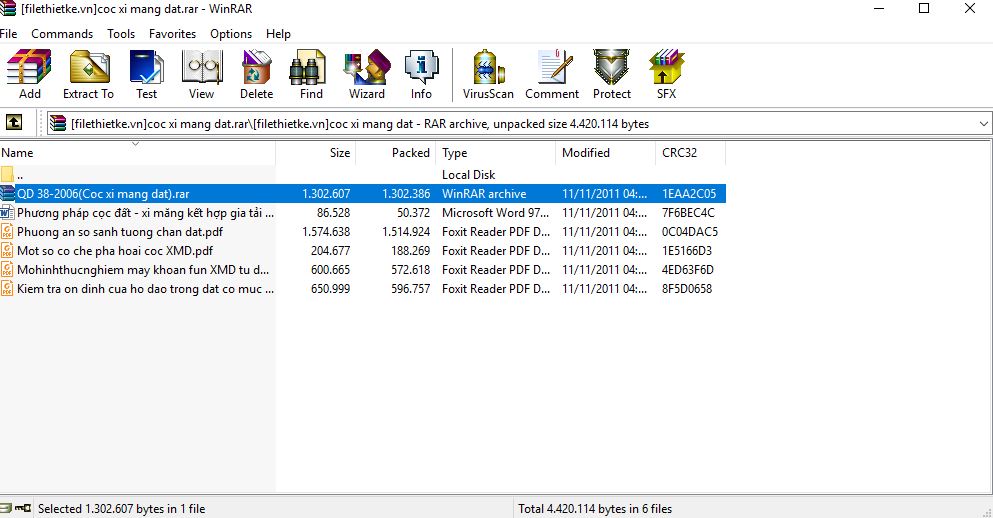
Task: Sort by CRC32 column header
Action: tap(690, 153)
